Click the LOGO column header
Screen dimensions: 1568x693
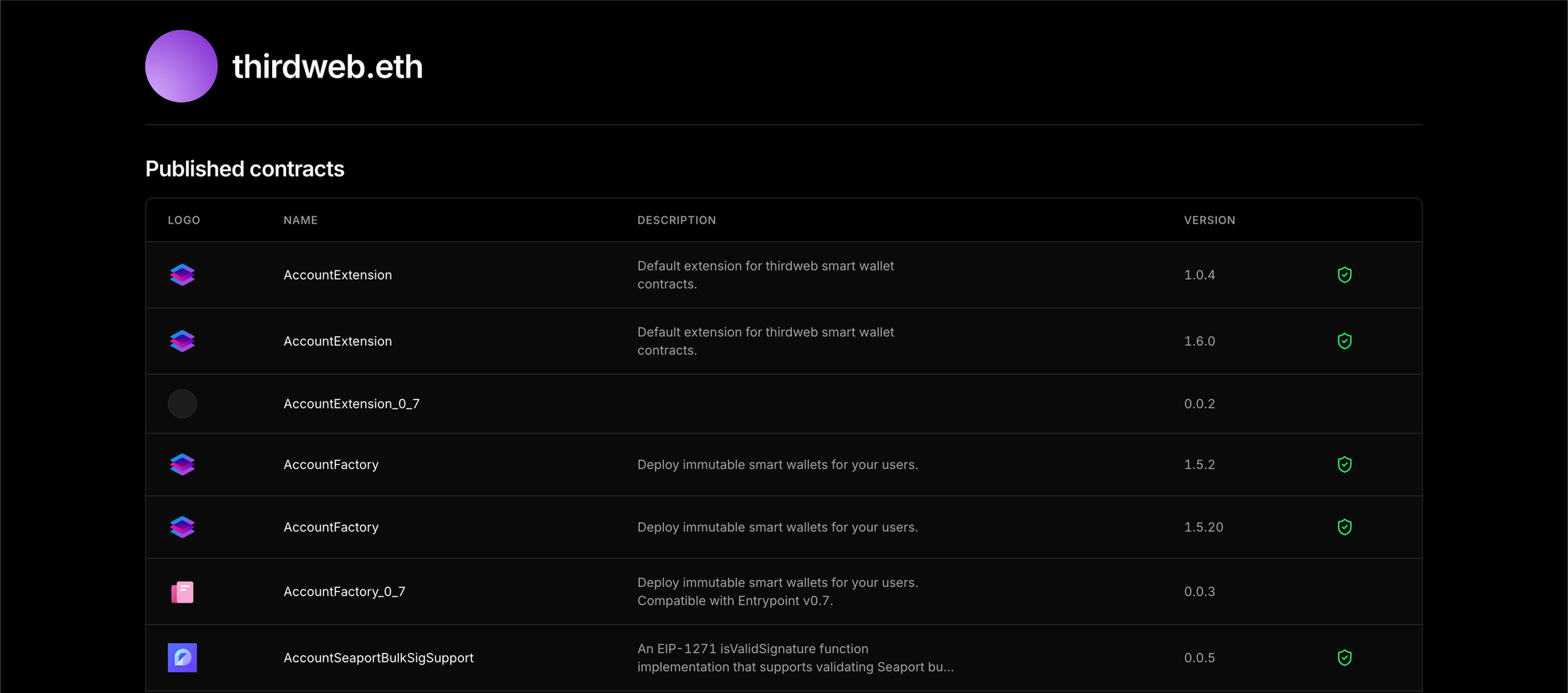[x=184, y=220]
